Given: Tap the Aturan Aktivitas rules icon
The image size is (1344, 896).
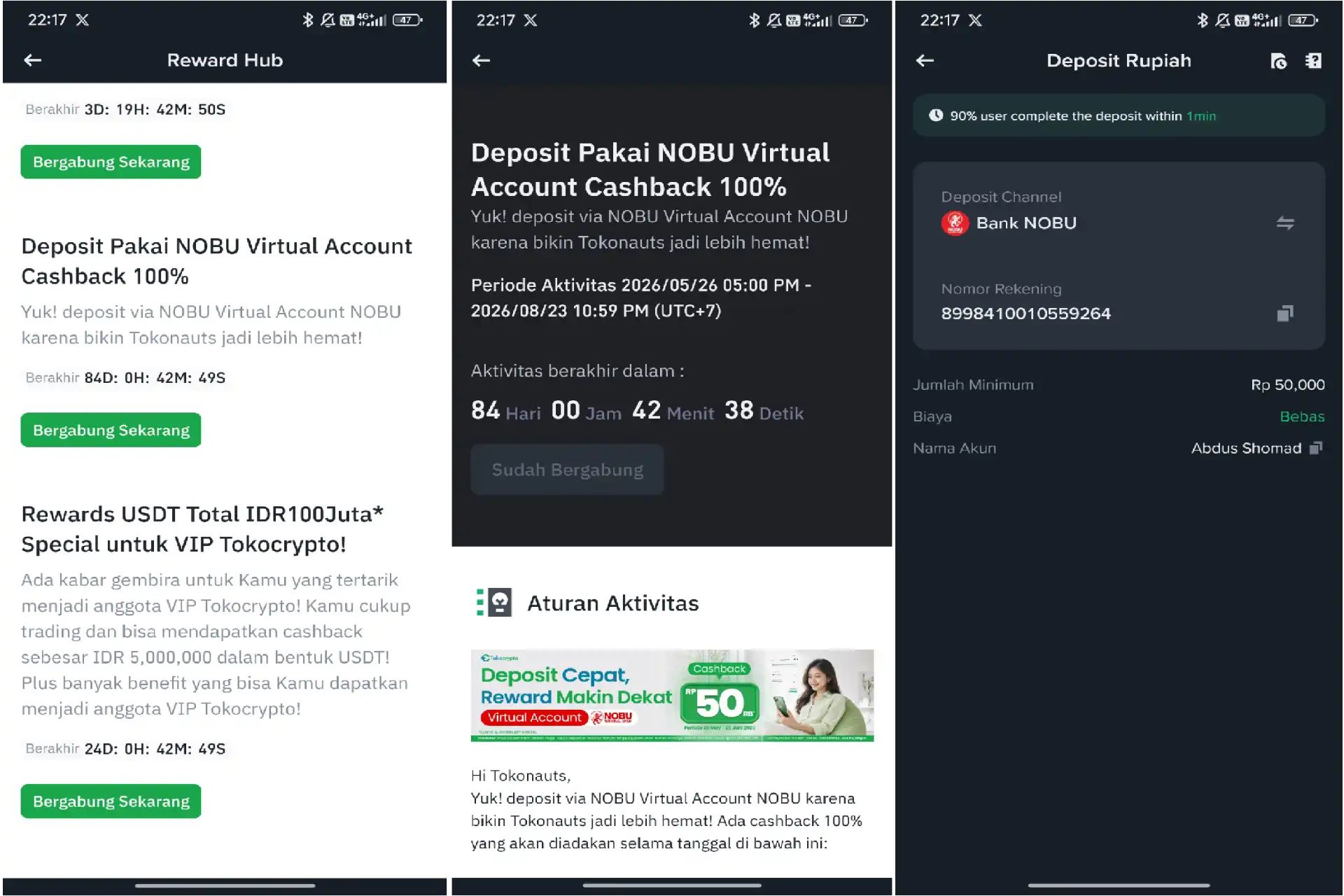Looking at the screenshot, I should click(494, 602).
